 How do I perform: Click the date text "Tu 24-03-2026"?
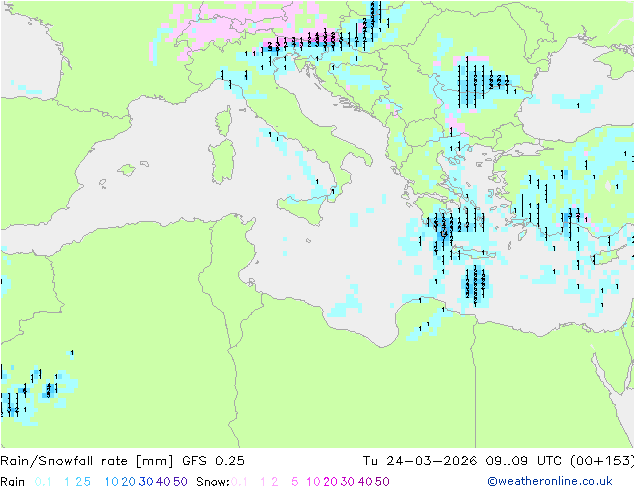tap(419, 461)
